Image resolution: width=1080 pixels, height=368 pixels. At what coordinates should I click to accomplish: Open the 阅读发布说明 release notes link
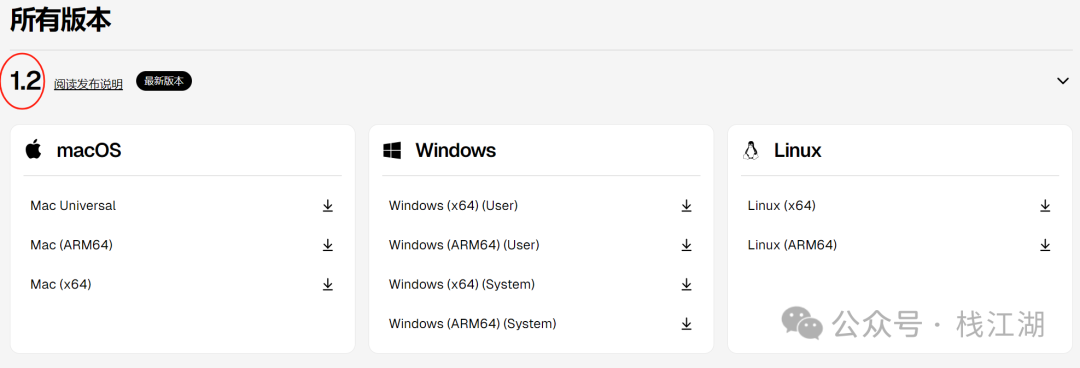pos(88,84)
